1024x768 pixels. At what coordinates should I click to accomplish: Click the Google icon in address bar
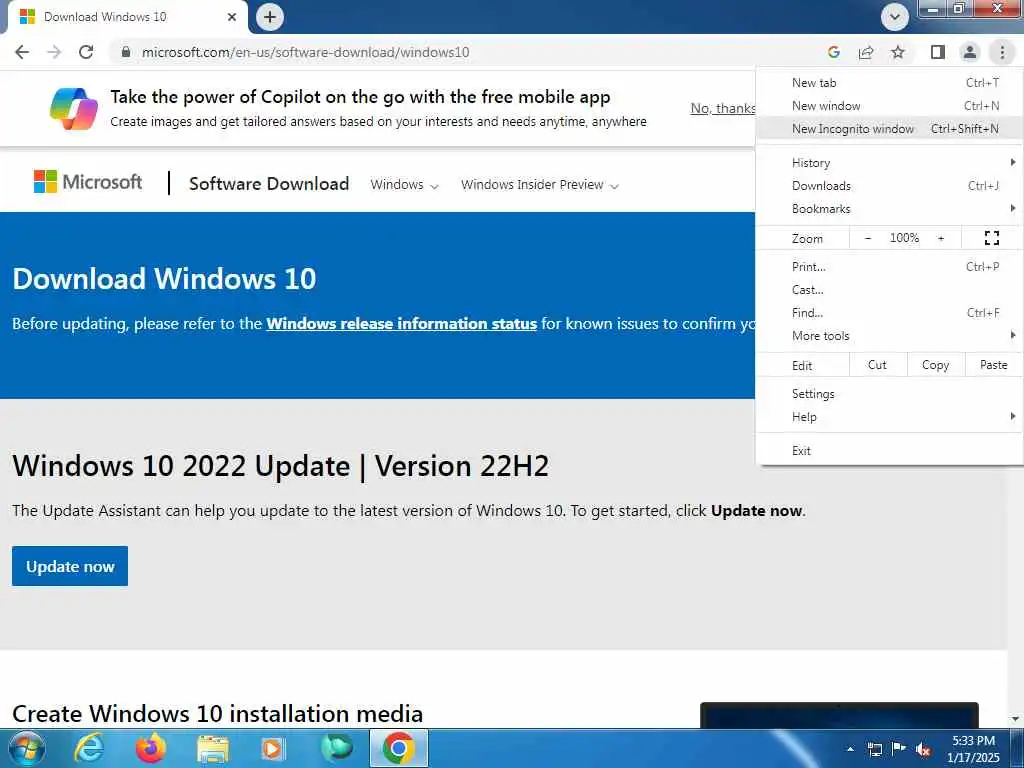click(833, 52)
